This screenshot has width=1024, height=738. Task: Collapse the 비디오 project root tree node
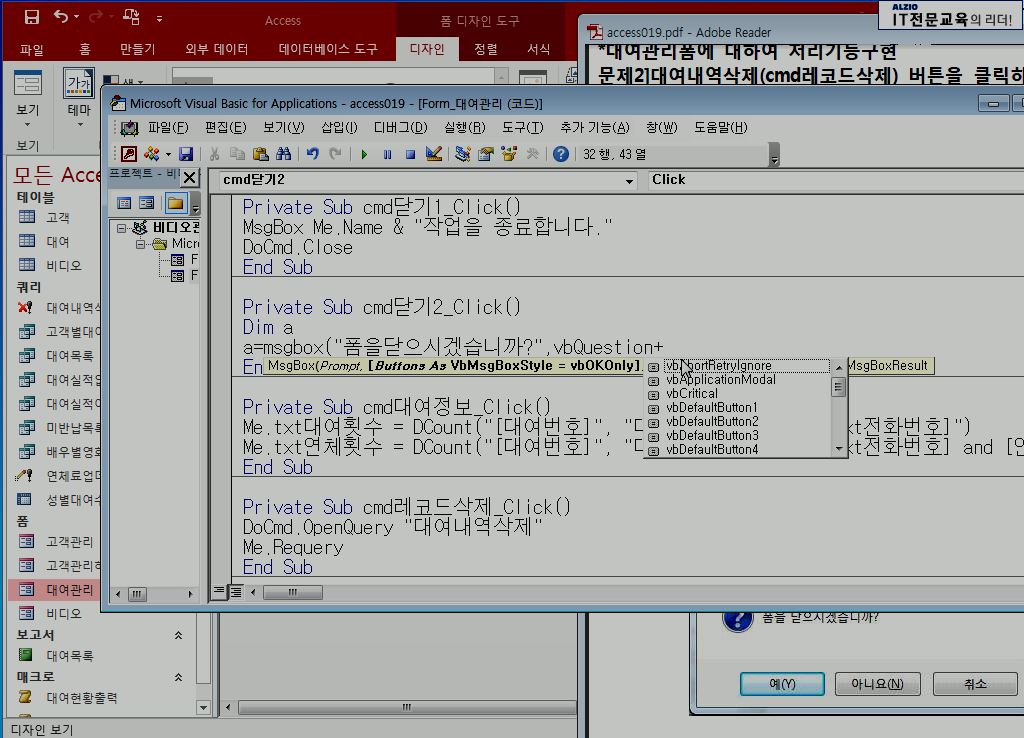click(121, 228)
